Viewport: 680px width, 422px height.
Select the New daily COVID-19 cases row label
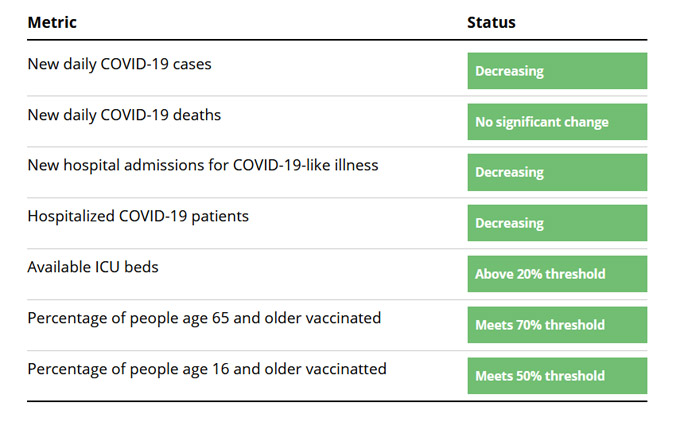click(119, 64)
